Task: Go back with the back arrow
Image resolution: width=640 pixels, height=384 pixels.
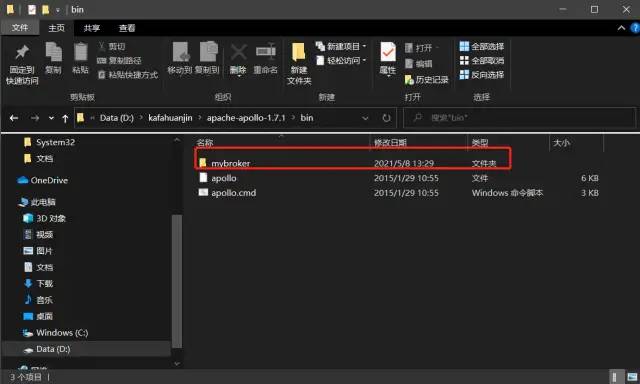Action: (x=14, y=118)
